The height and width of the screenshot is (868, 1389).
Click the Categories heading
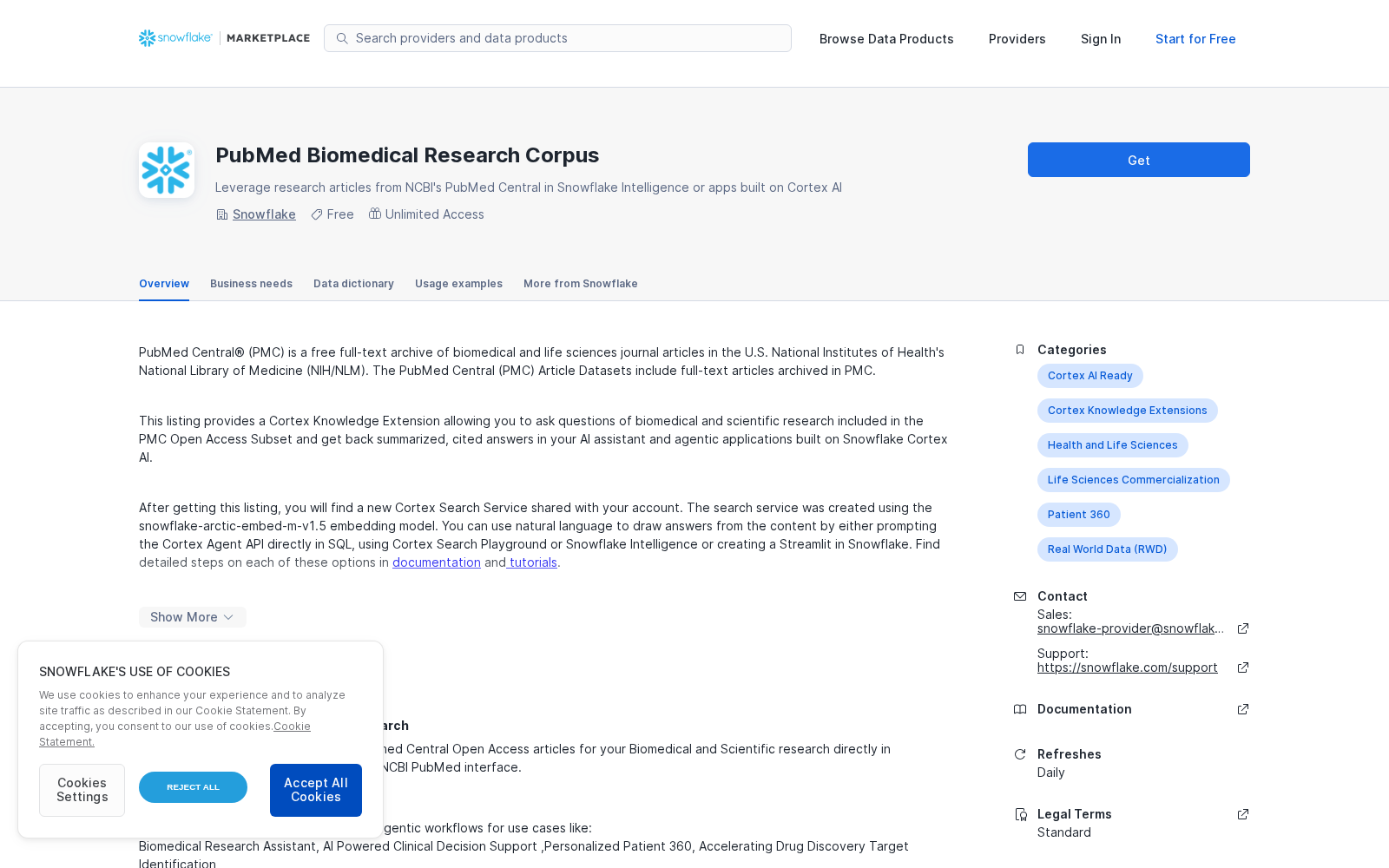[x=1072, y=350]
